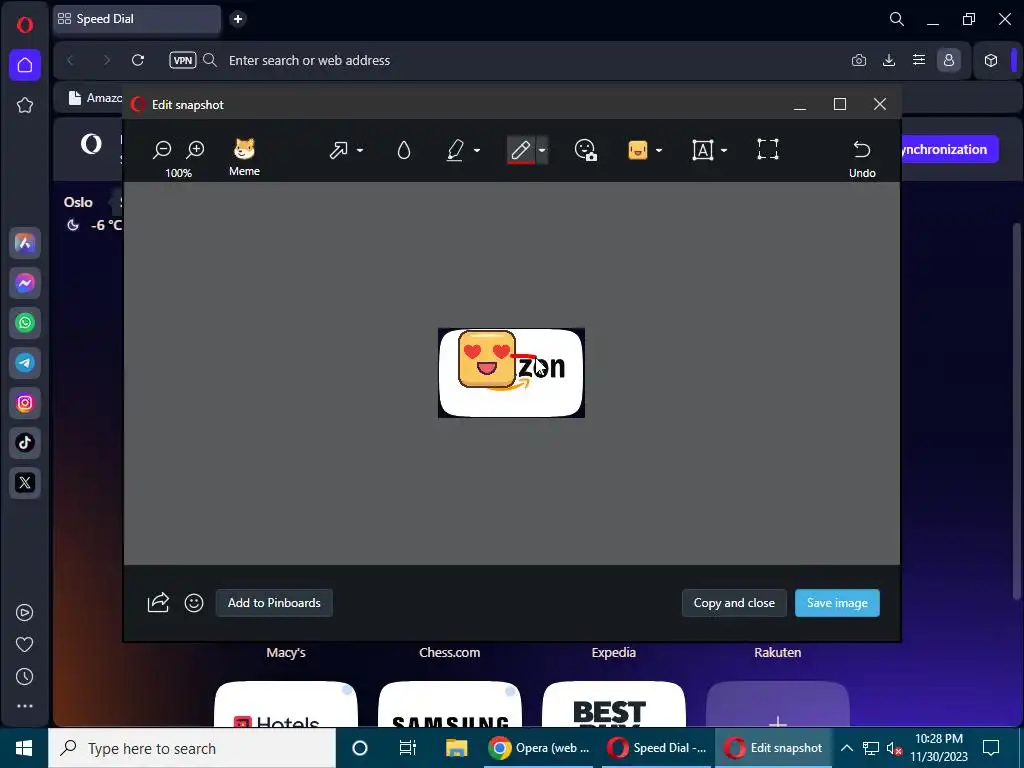Open Telegram in sidebar
1024x768 pixels.
click(25, 362)
